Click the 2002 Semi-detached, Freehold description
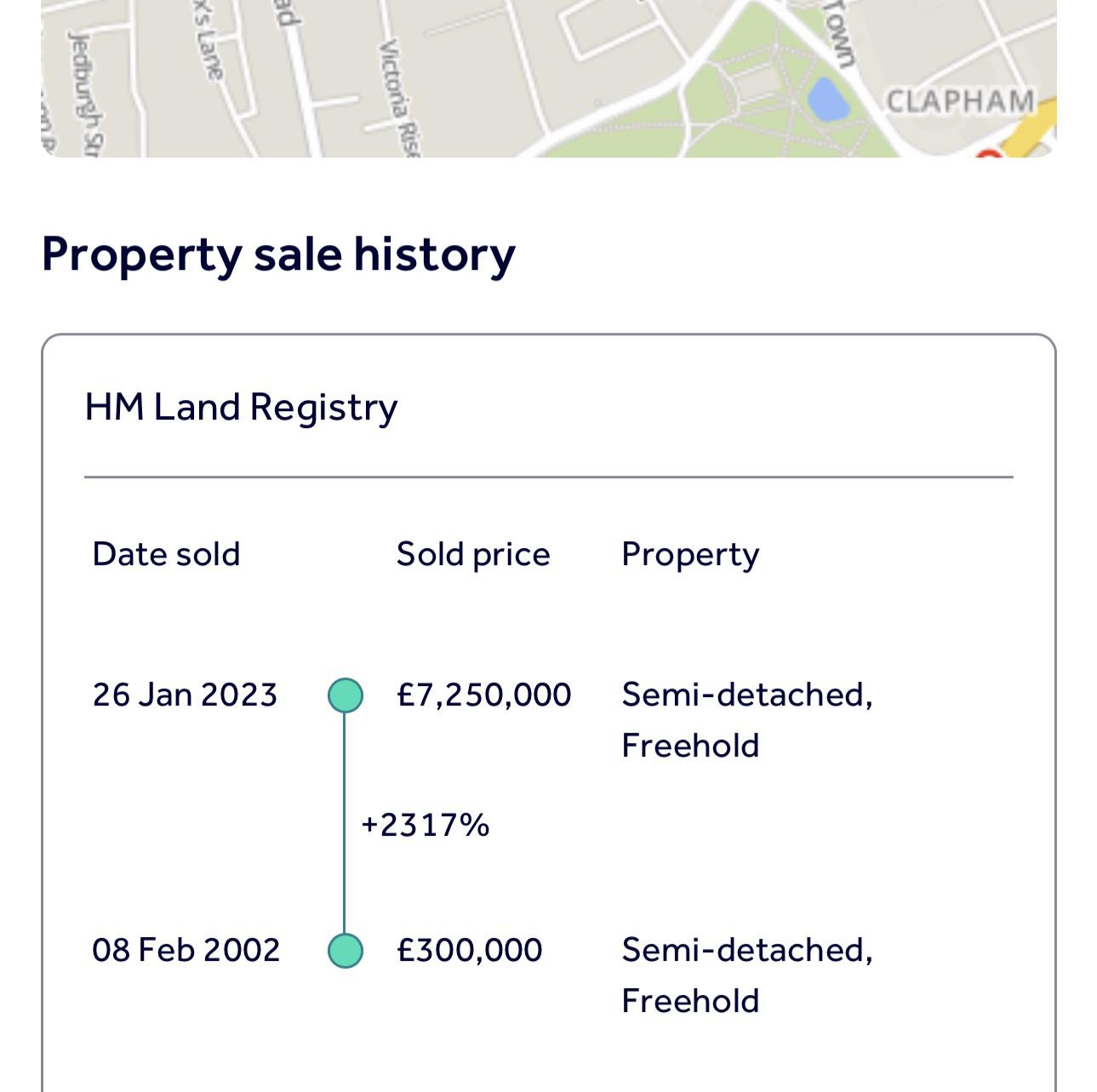 pyautogui.click(x=747, y=975)
